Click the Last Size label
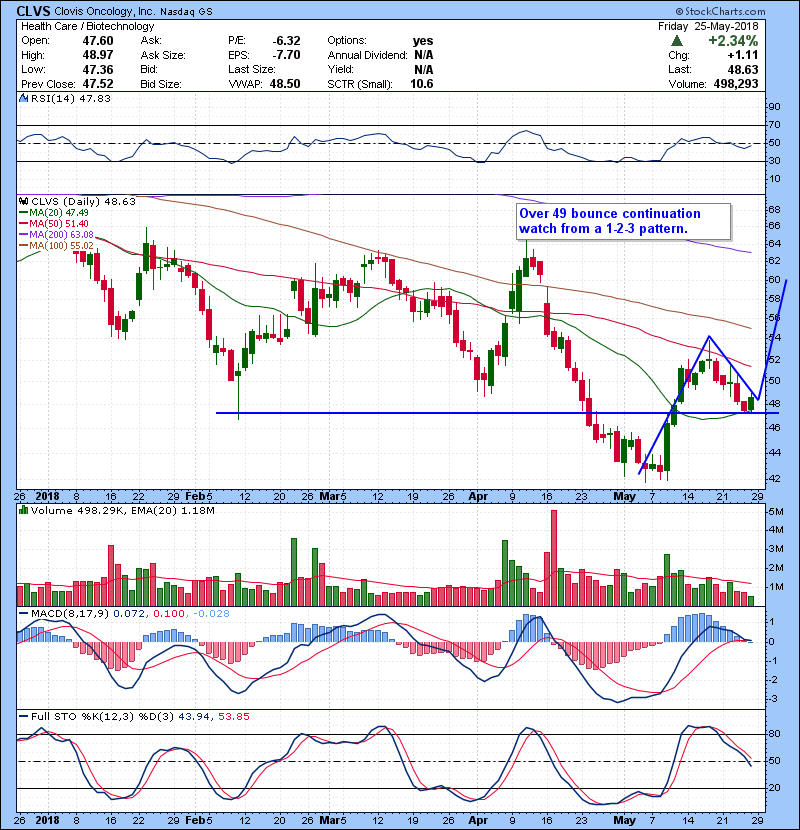800x830 pixels. click(x=251, y=69)
